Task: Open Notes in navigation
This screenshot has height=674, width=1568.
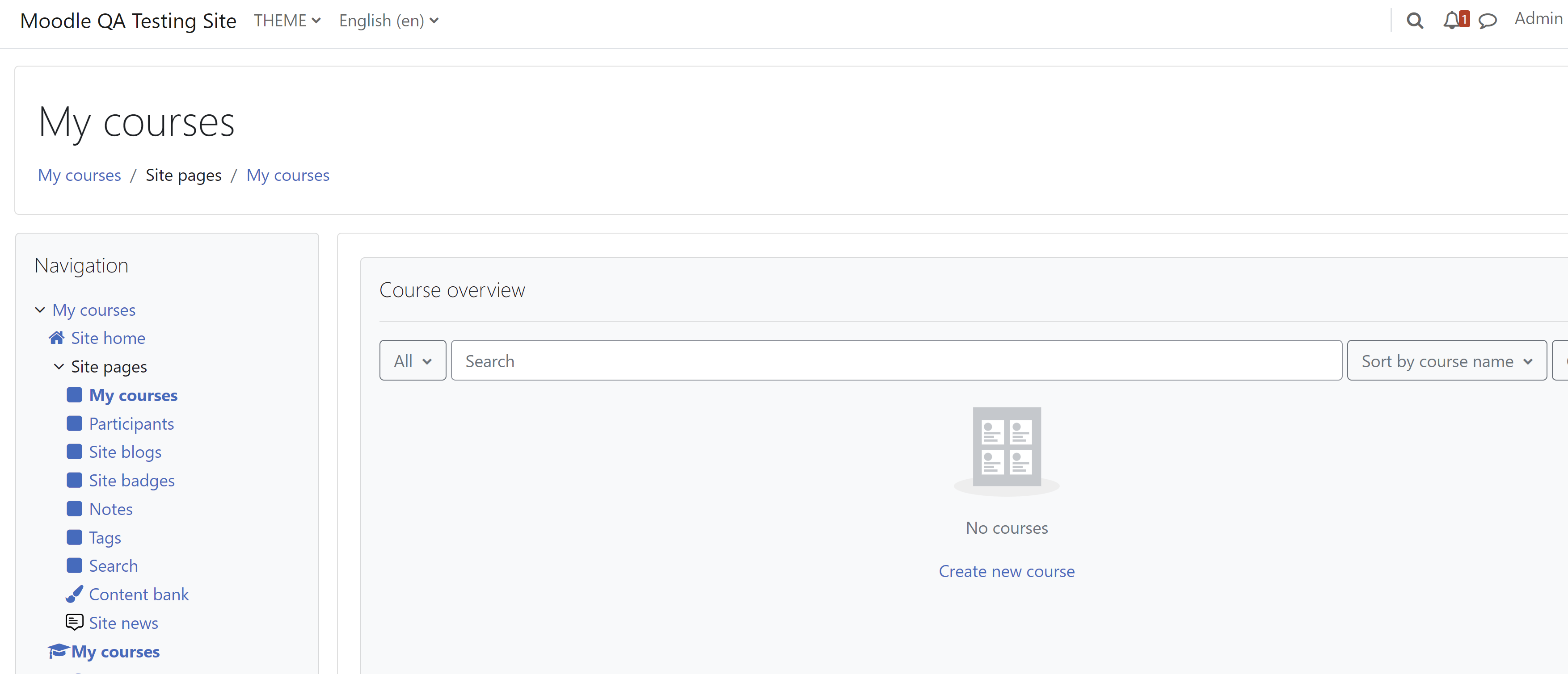Action: pos(111,509)
